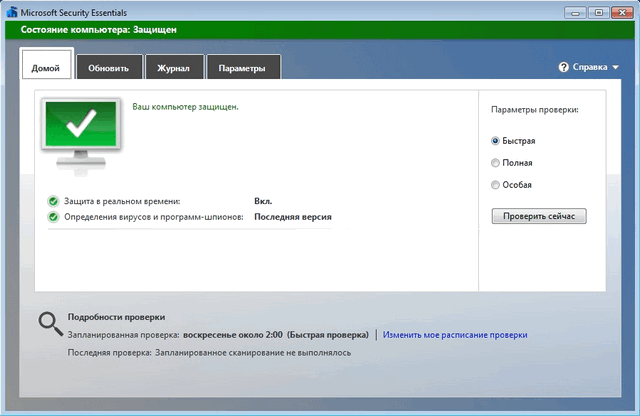Switch to the Обновить tab
640x416 pixels.
pos(108,68)
